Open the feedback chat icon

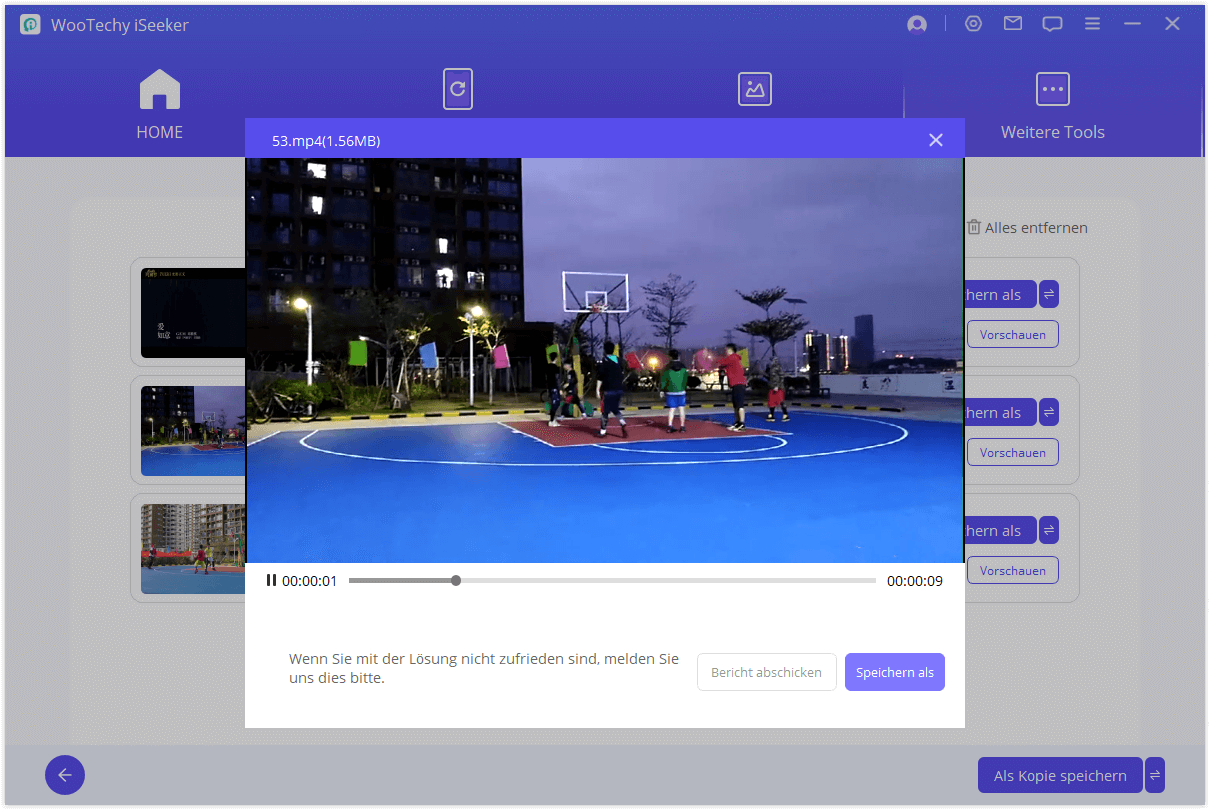pos(1052,25)
